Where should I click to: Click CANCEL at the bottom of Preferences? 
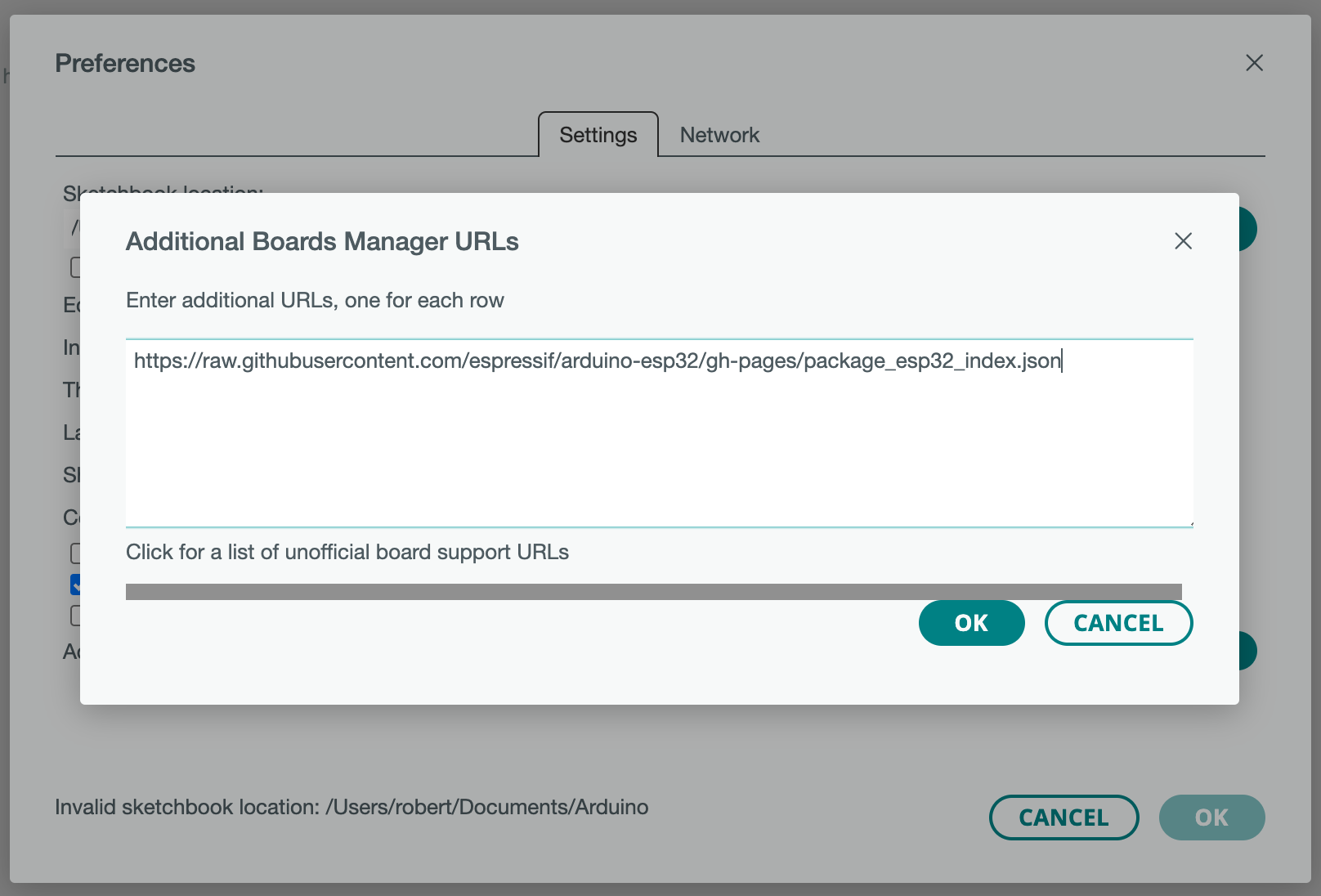tap(1064, 817)
